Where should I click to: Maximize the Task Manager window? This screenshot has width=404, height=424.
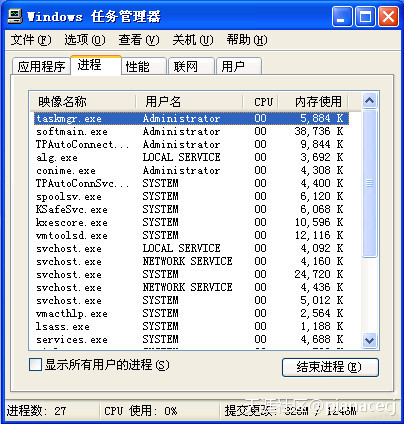pyautogui.click(x=365, y=17)
